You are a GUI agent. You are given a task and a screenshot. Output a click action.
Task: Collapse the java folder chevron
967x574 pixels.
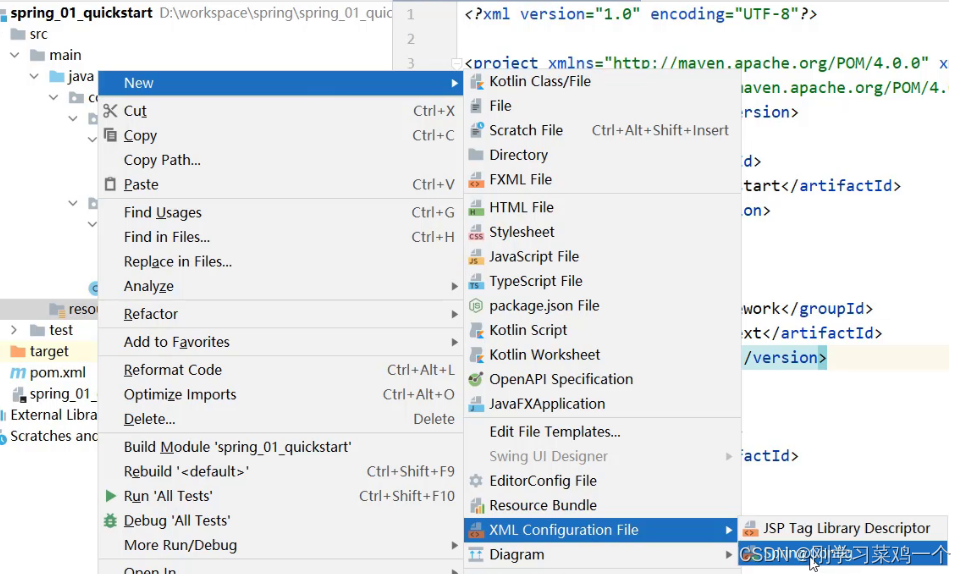click(35, 76)
